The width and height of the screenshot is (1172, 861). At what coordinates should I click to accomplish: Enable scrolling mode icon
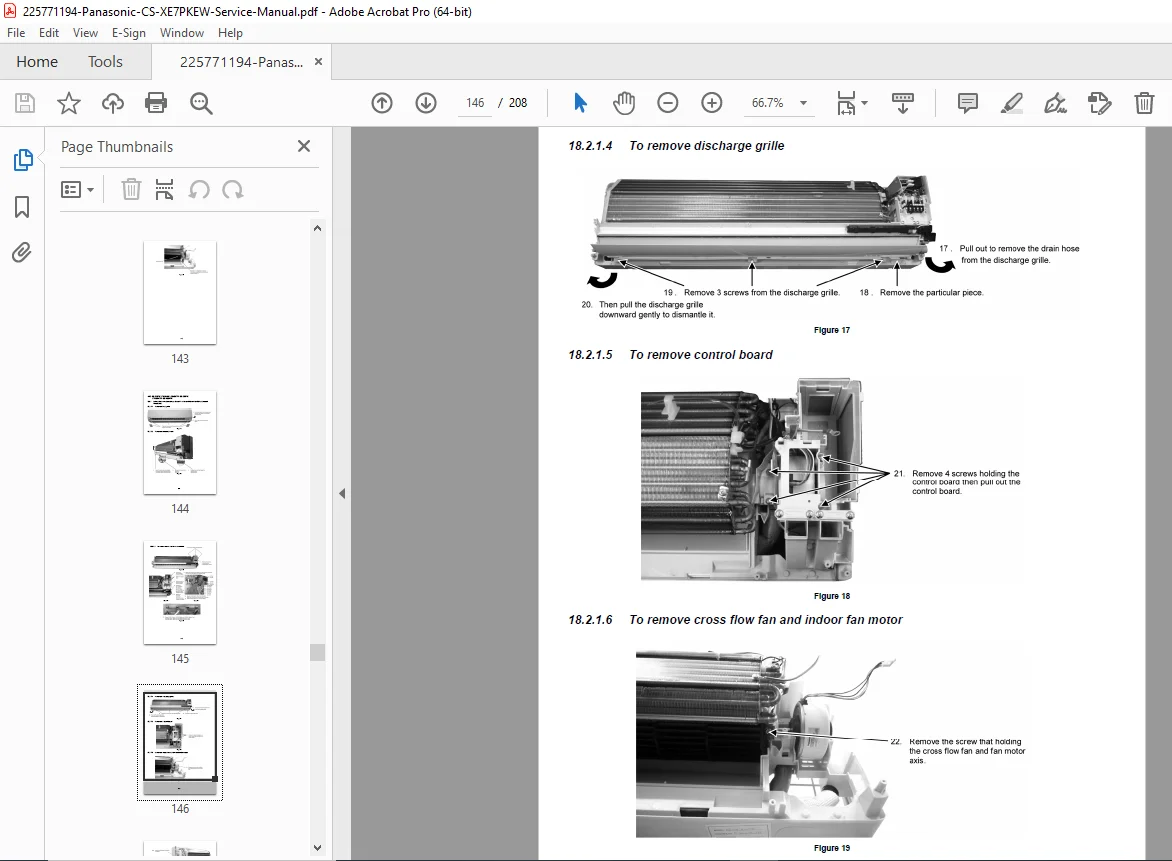[x=903, y=103]
